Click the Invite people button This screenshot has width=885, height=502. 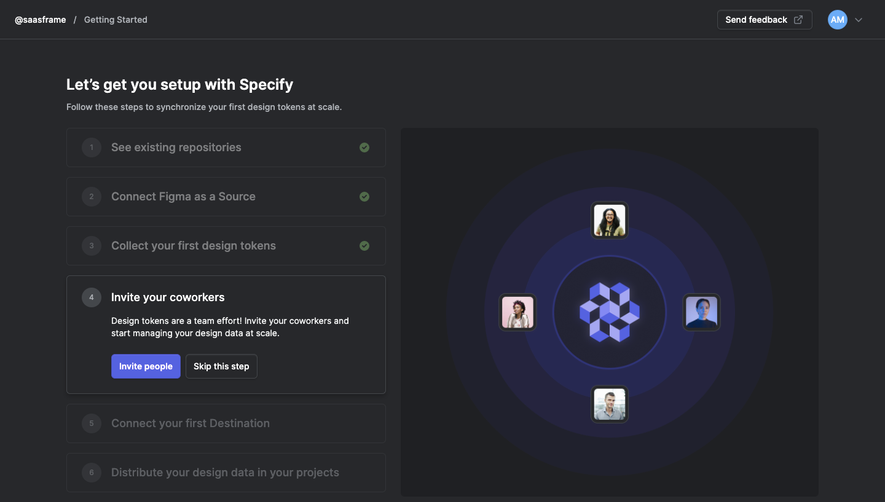(x=146, y=366)
